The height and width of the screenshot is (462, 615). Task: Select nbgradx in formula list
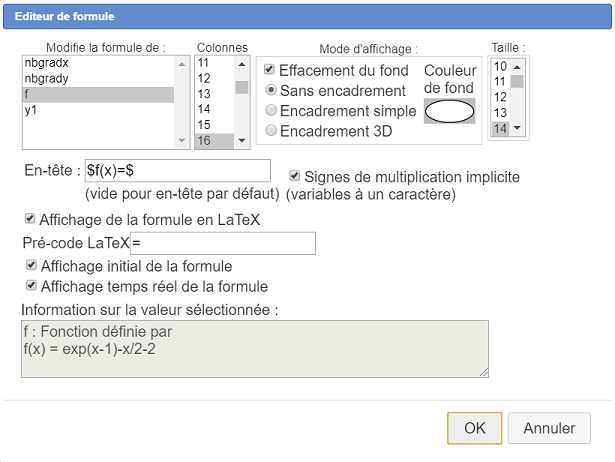(x=98, y=63)
